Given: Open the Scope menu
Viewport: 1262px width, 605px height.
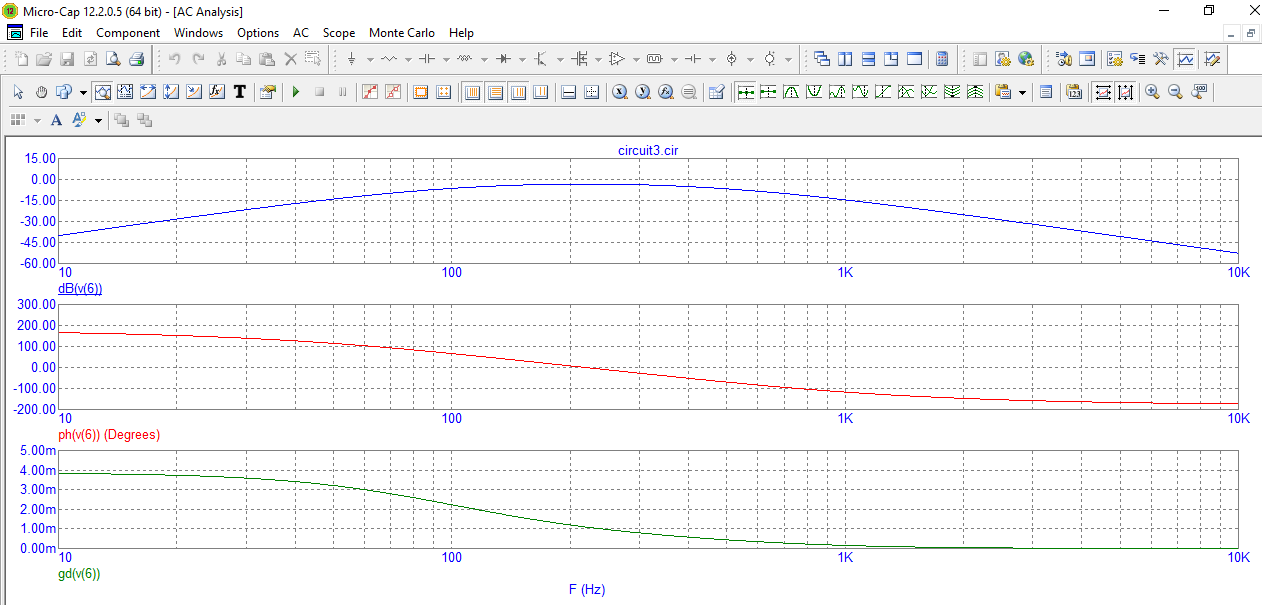Looking at the screenshot, I should click(x=339, y=33).
